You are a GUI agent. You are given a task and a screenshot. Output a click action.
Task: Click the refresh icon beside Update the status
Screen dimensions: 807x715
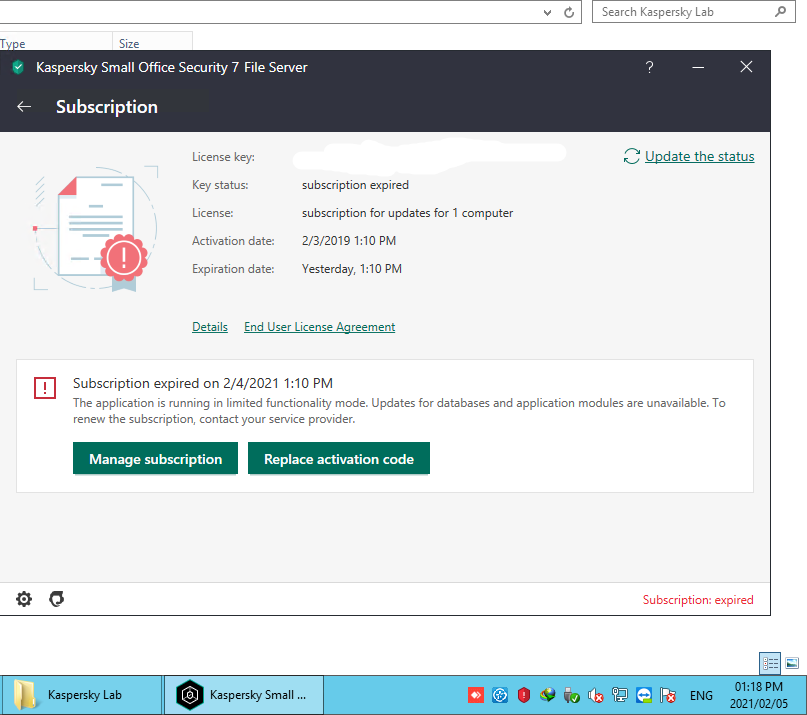pos(631,156)
